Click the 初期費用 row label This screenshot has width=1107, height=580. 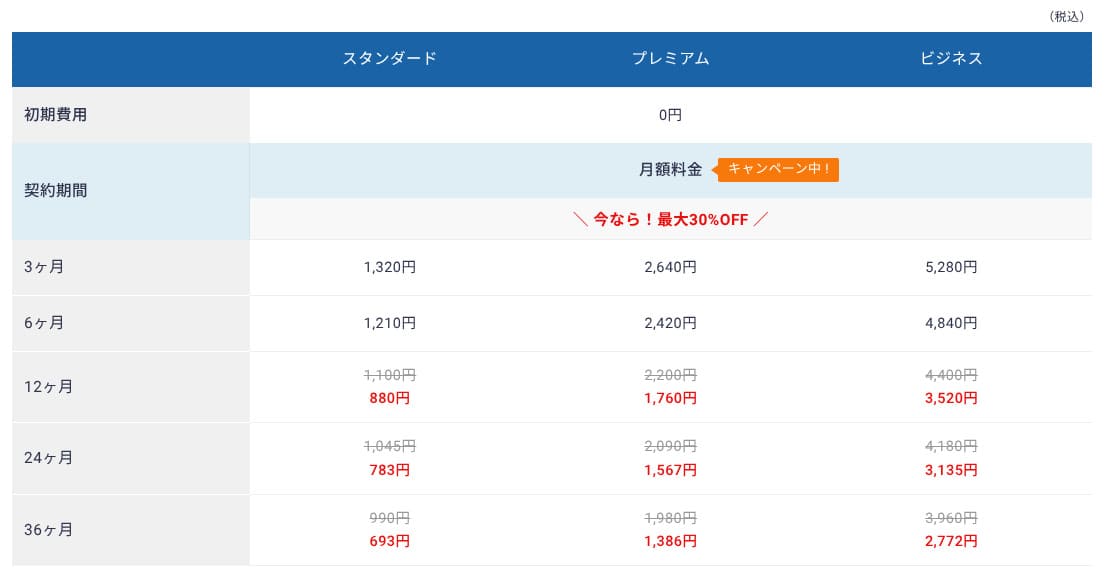click(x=56, y=115)
